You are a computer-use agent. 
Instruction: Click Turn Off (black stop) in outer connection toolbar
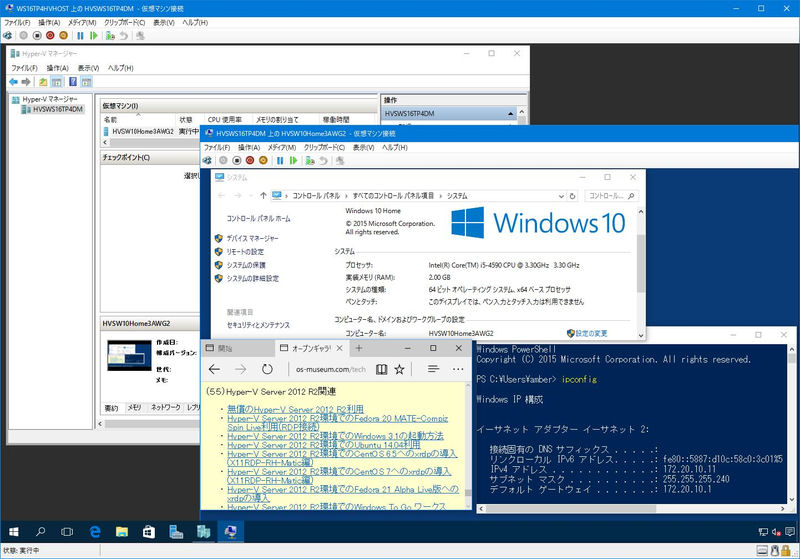37,36
